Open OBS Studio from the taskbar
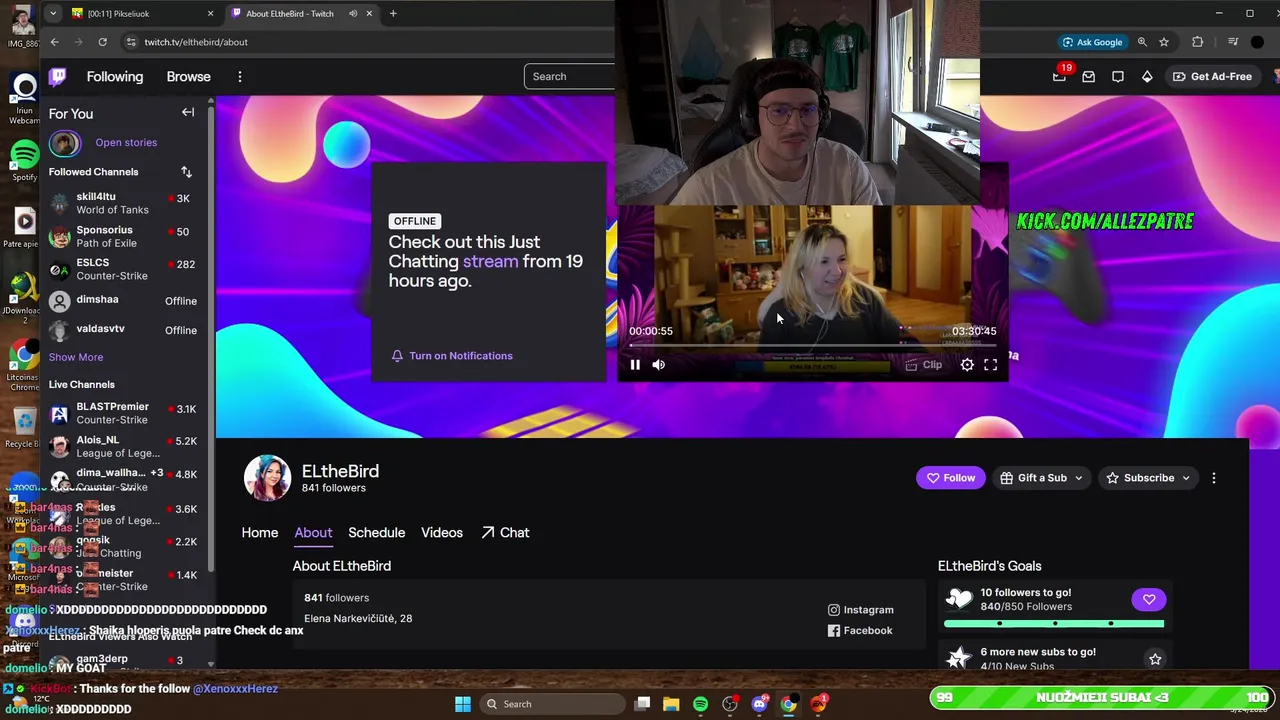 tap(730, 704)
